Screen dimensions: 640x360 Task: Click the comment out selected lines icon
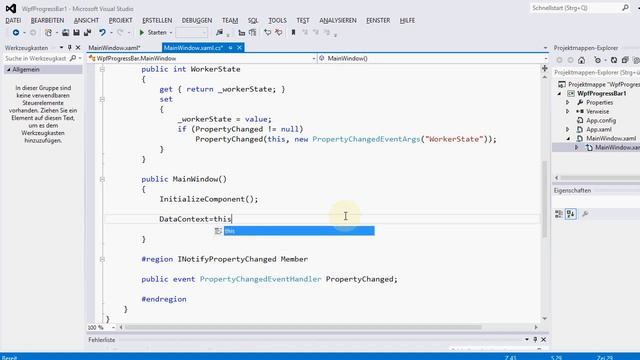[267, 32]
